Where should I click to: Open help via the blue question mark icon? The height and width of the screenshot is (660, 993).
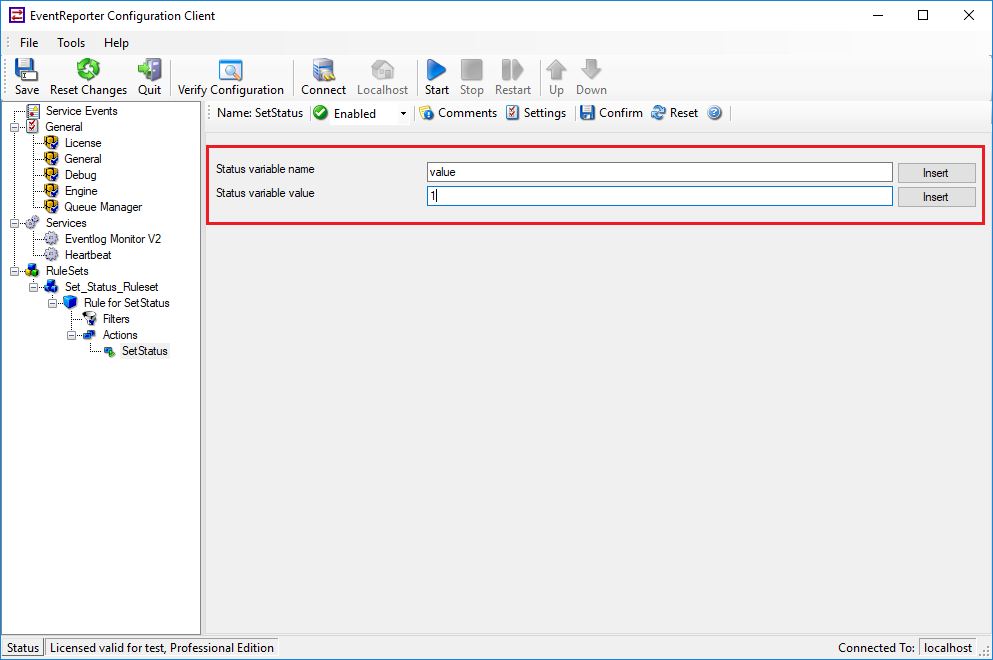(714, 113)
